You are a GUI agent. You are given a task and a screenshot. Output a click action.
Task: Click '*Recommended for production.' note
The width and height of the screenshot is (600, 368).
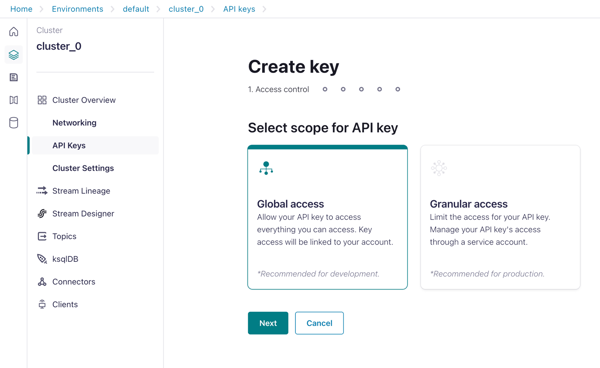click(487, 274)
